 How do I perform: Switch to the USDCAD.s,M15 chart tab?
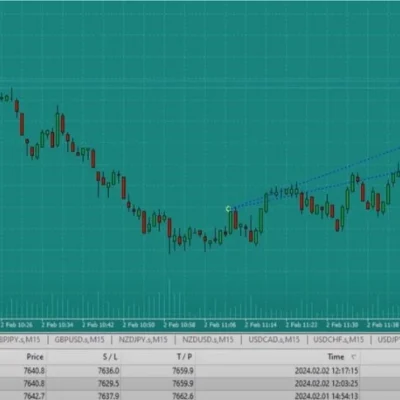pos(274,340)
